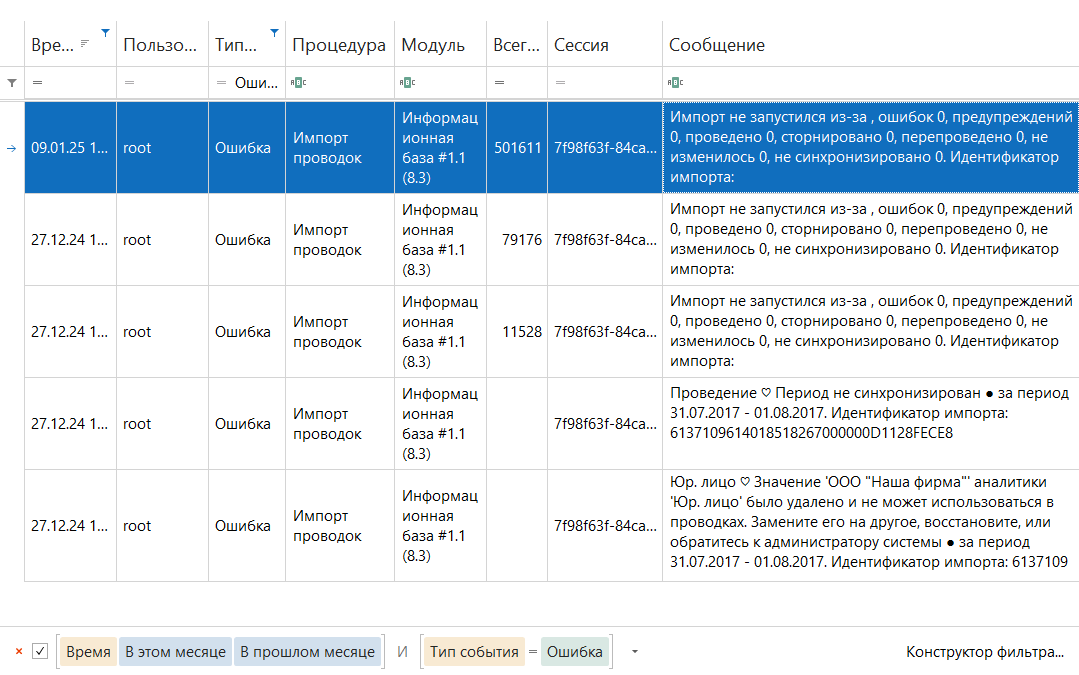Click the ABC operator icon in Модуль filter

(407, 83)
